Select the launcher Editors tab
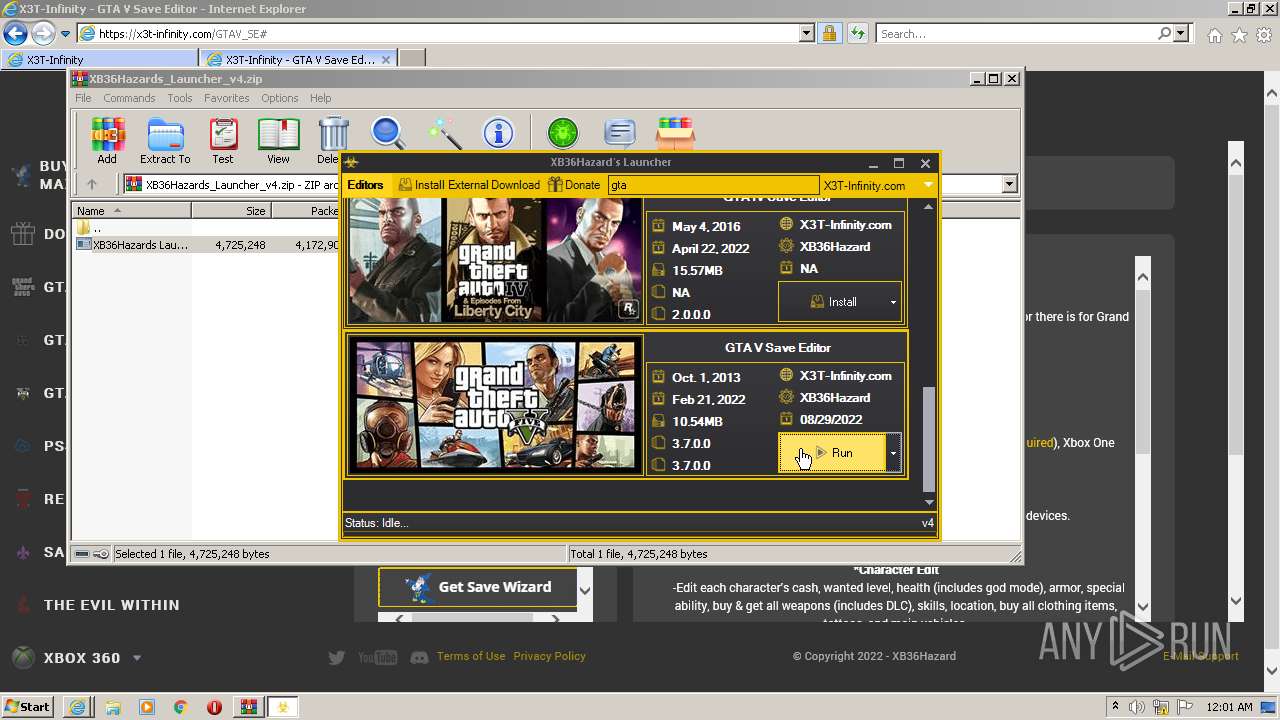This screenshot has width=1280, height=720. tap(365, 185)
